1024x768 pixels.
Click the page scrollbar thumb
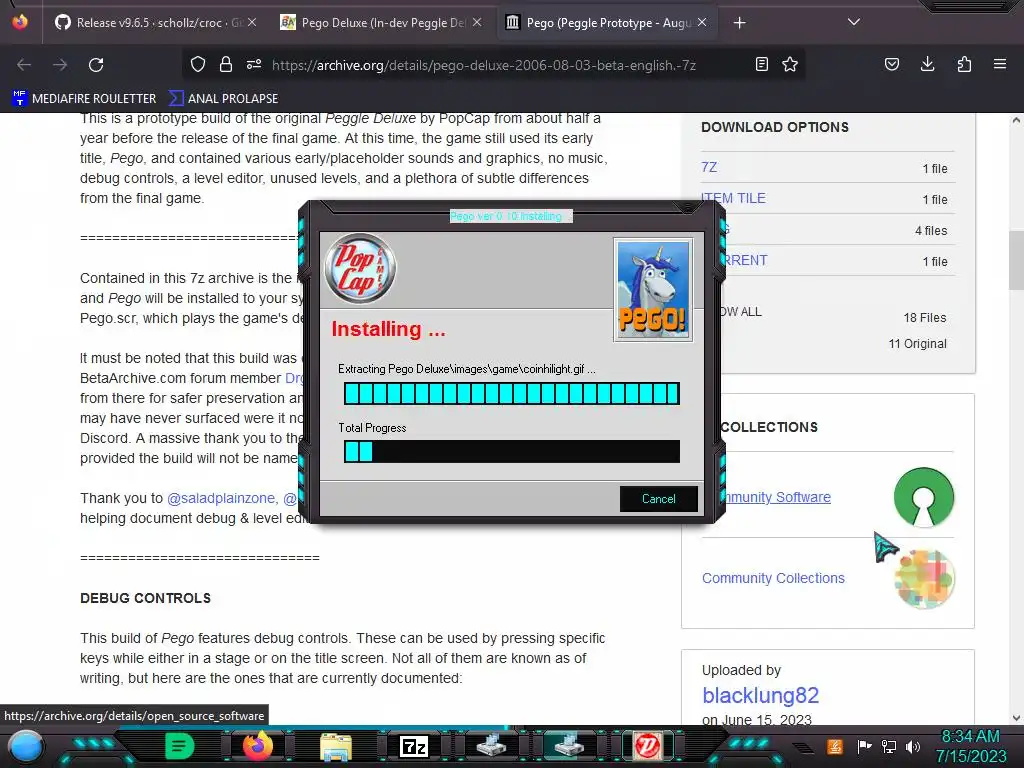tap(1016, 260)
